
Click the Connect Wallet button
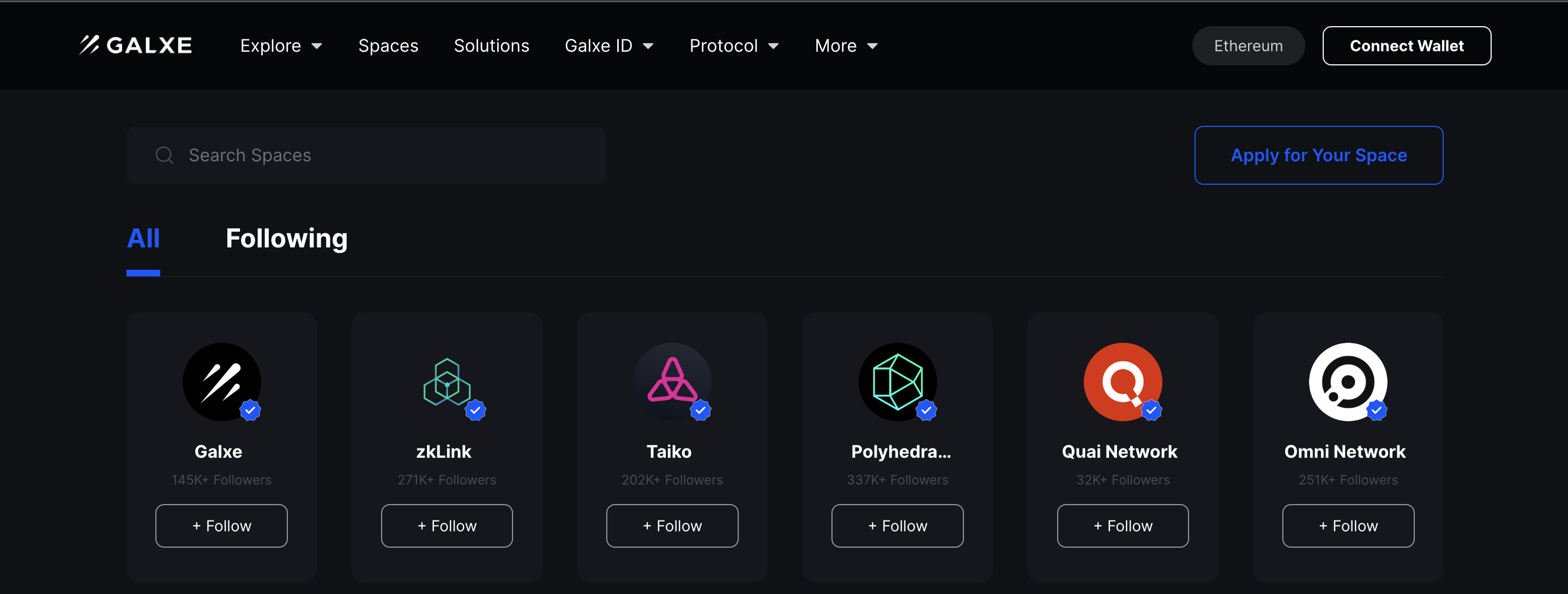point(1406,46)
